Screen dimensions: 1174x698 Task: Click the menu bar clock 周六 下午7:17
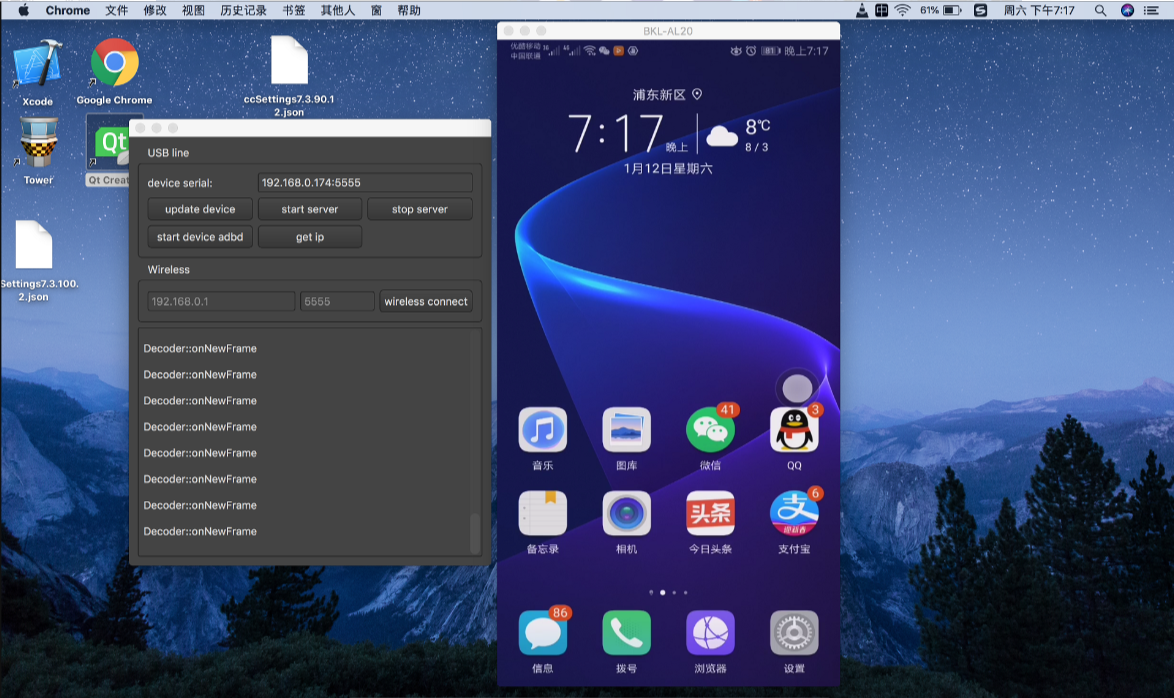point(1039,10)
